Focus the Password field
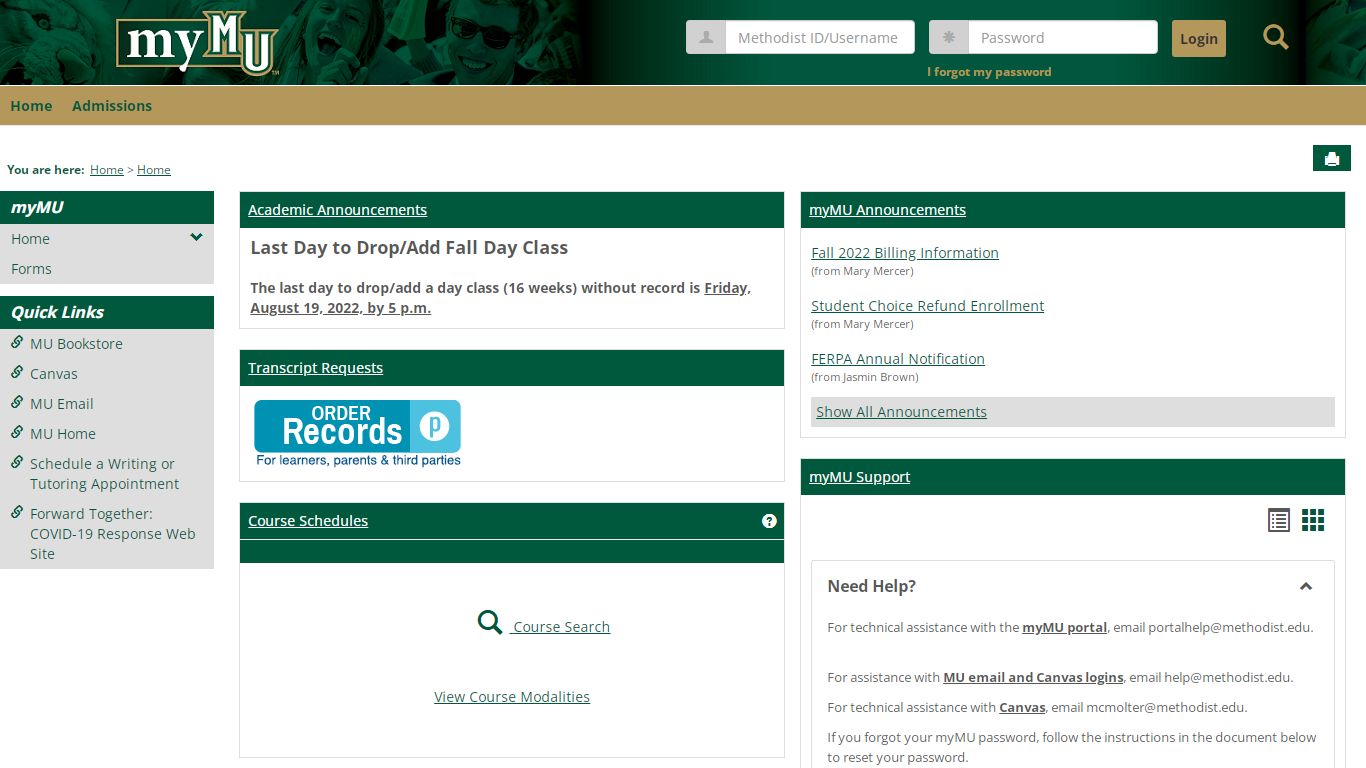The width and height of the screenshot is (1366, 768). 1063,38
